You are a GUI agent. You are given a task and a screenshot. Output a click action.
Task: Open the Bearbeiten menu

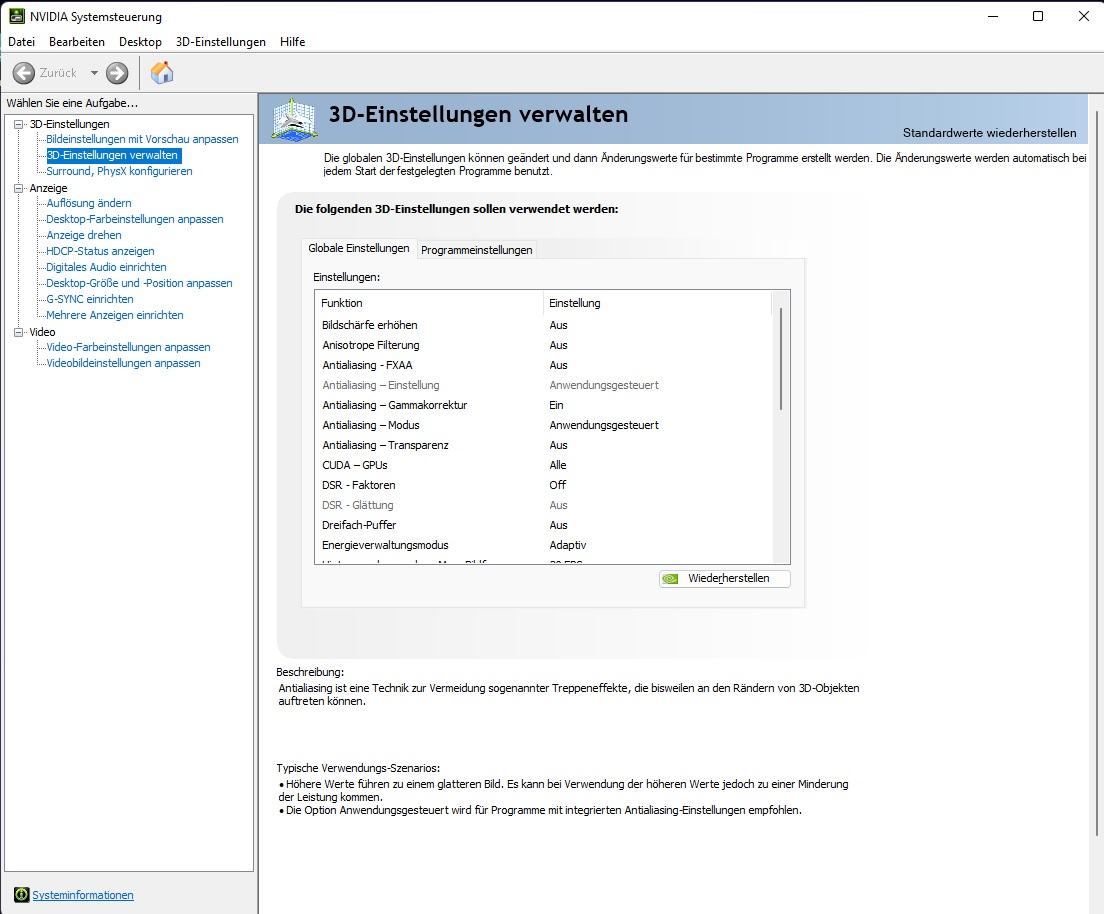(77, 42)
